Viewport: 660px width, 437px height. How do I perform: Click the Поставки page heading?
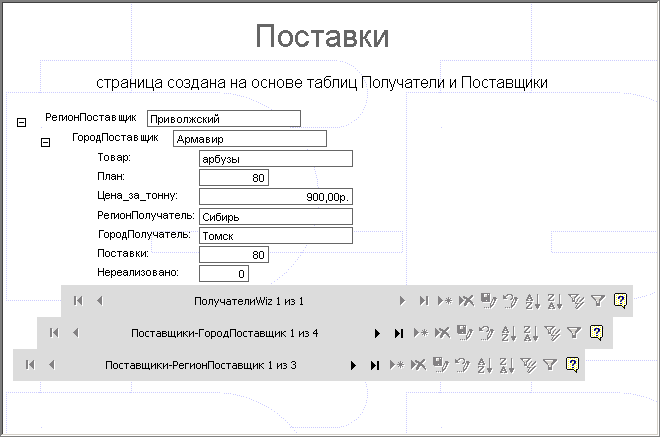(x=322, y=36)
